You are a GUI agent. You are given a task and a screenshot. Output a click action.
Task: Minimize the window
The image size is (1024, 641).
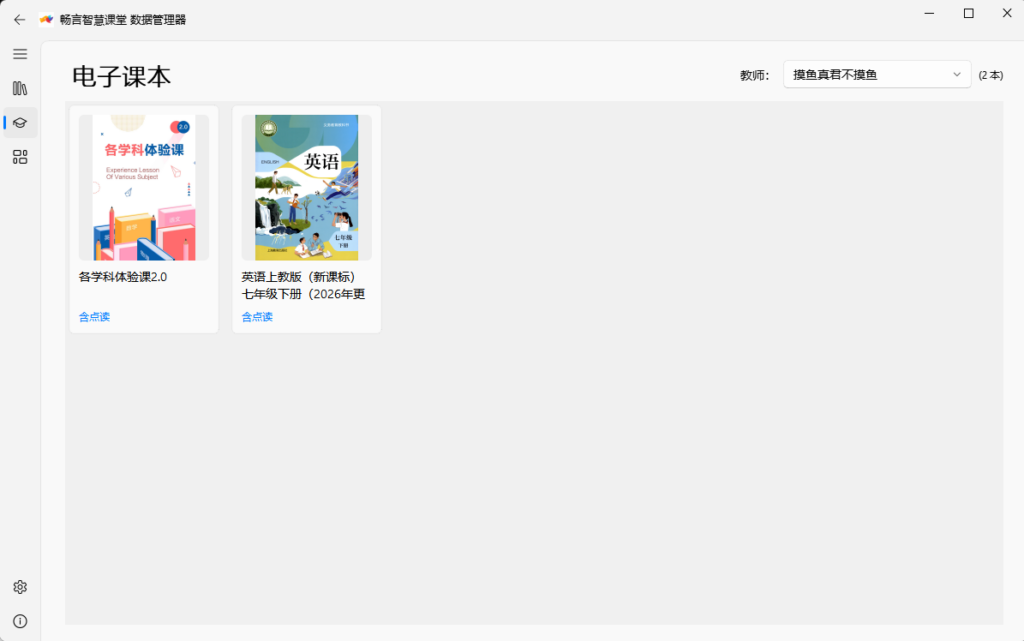pos(929,13)
